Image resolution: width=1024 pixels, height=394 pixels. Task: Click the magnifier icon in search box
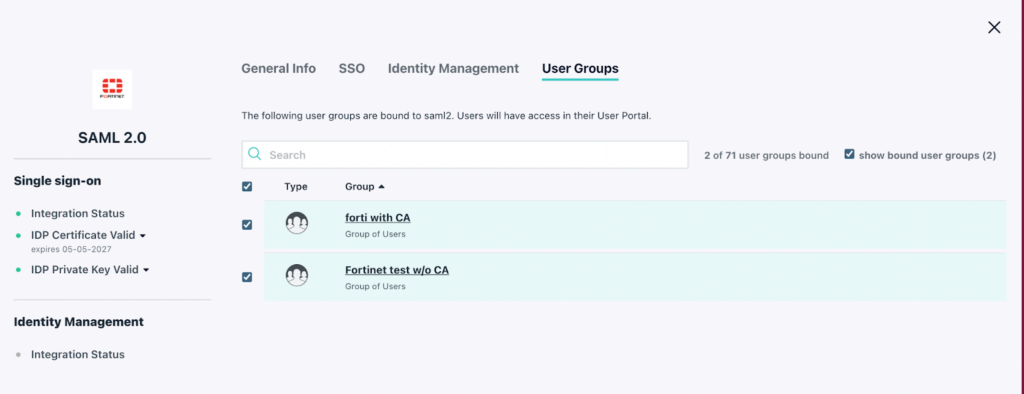point(255,155)
